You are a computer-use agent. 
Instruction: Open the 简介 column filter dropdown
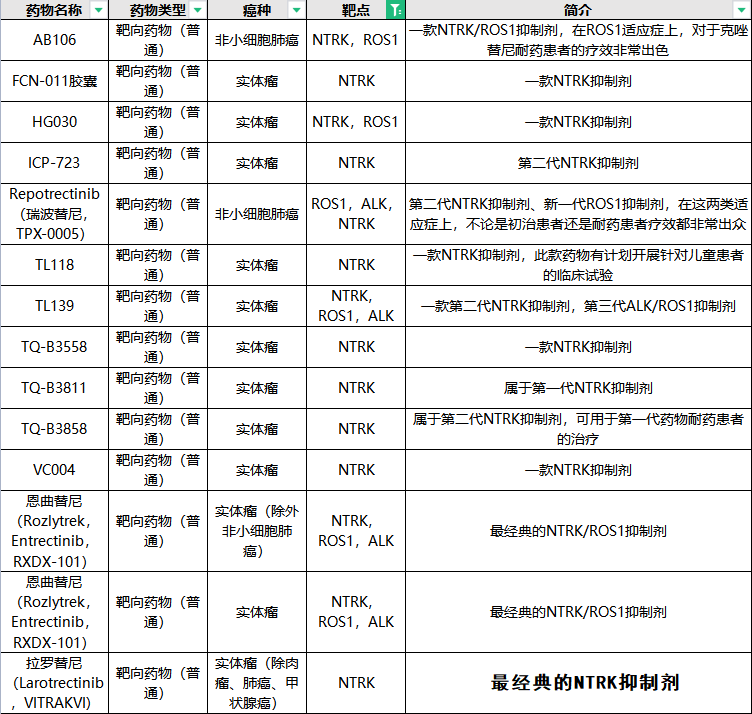740,10
